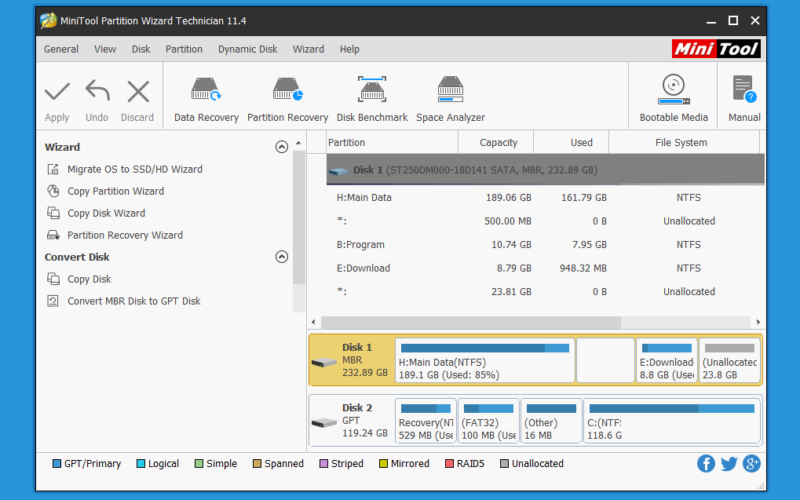Select FAT32 100 MB block on Disk 2
800x500 pixels.
pyautogui.click(x=488, y=420)
